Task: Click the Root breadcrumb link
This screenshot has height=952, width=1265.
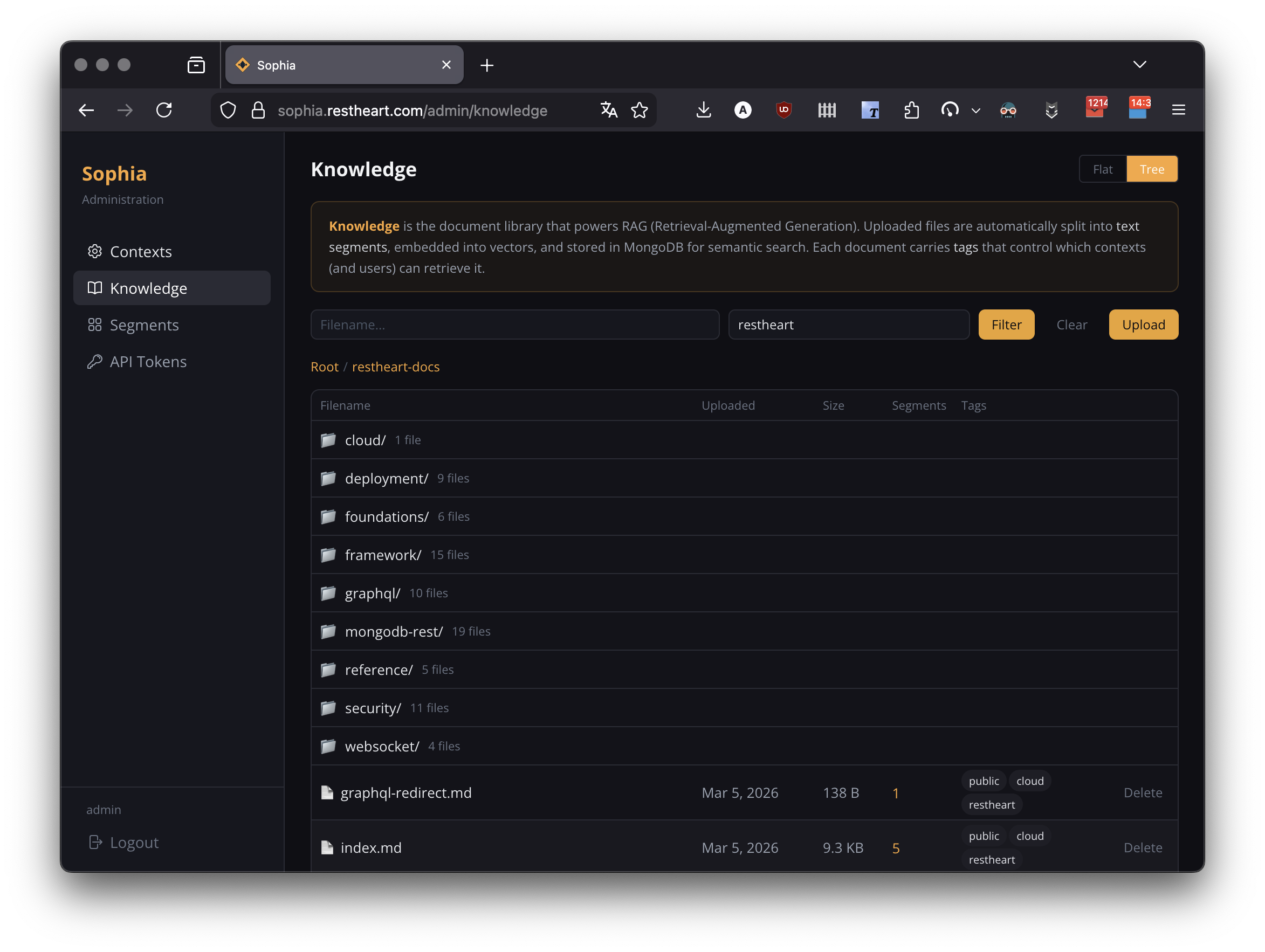Action: coord(324,367)
